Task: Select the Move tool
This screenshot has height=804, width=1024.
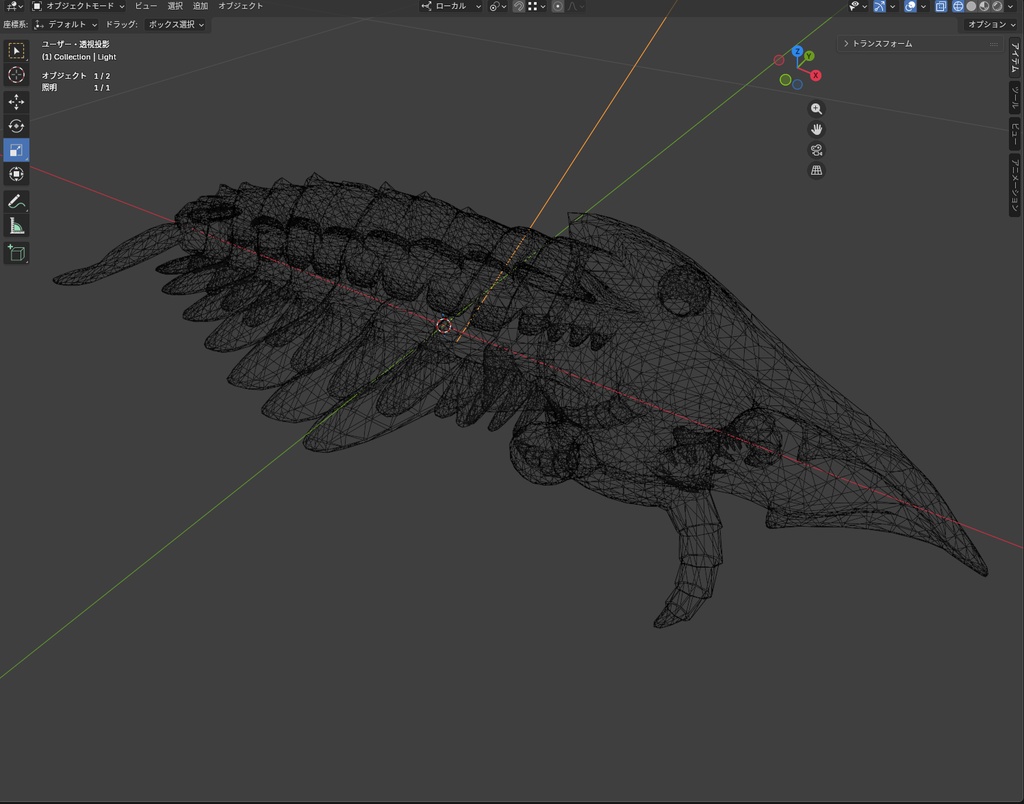Action: click(x=16, y=102)
